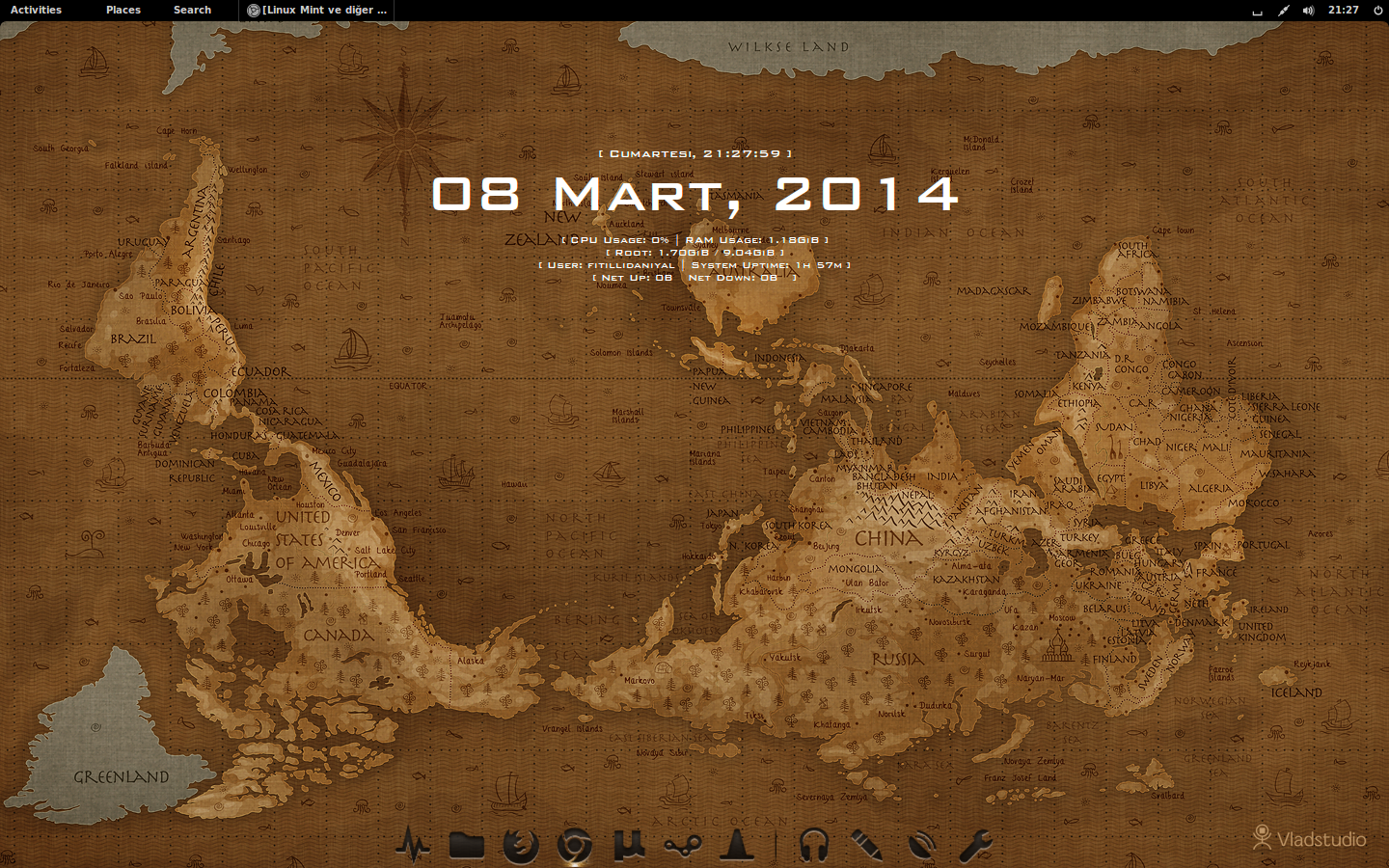Click the satellite dish icon in dock
The width and height of the screenshot is (1389, 868).
(921, 846)
